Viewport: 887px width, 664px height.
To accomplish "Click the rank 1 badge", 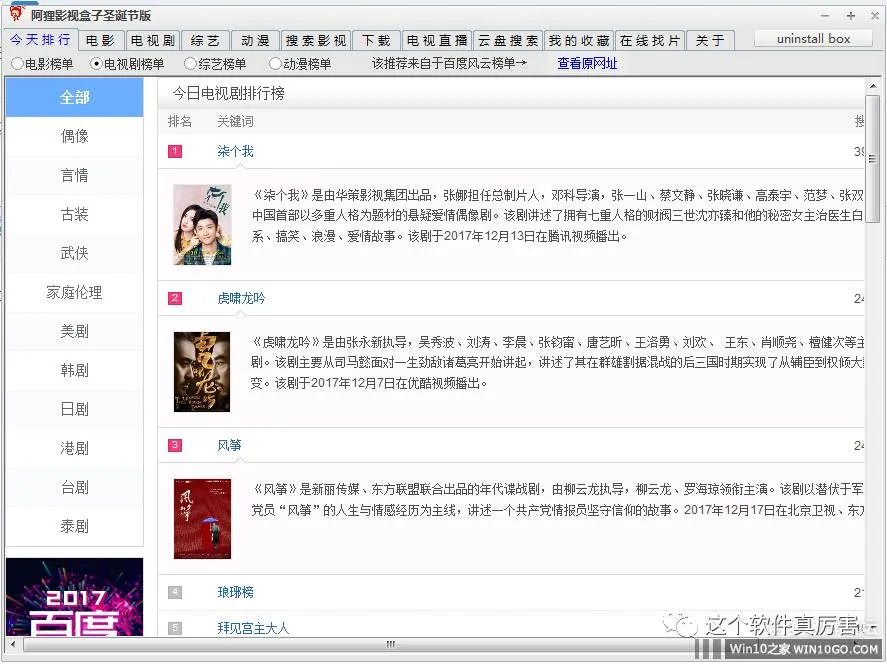I will [x=175, y=151].
